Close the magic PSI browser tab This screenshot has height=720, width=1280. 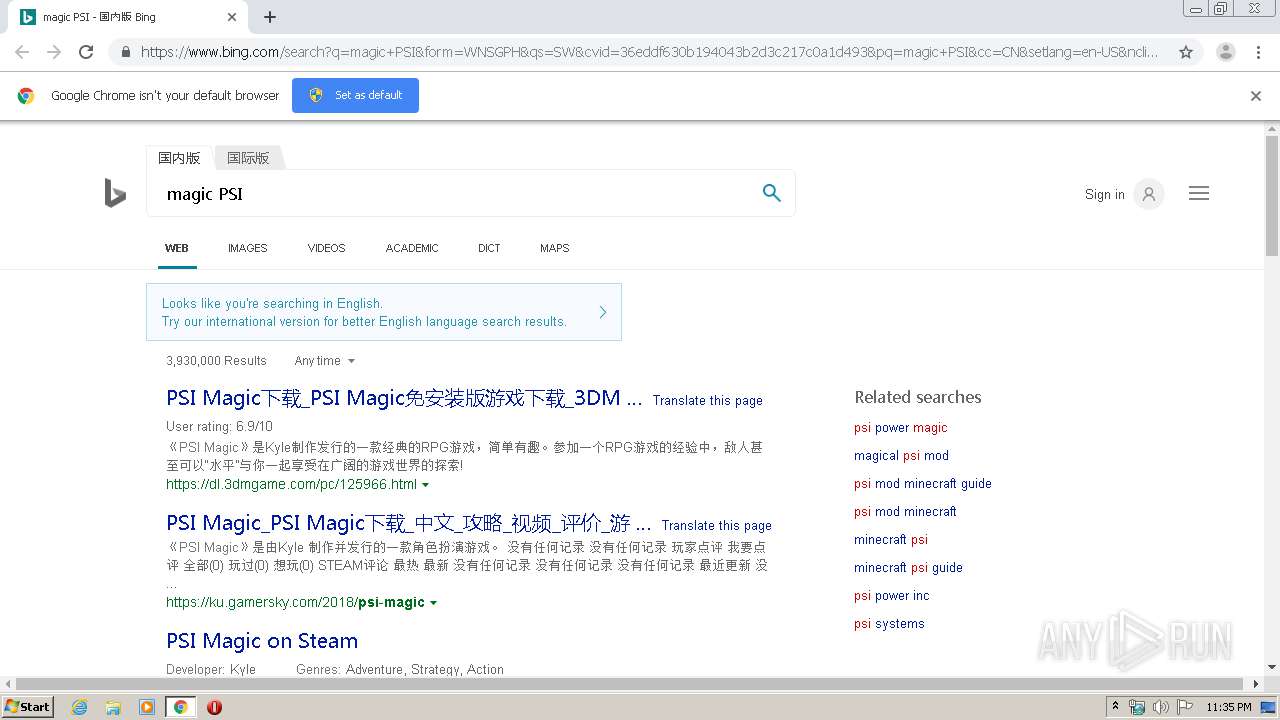[x=232, y=17]
